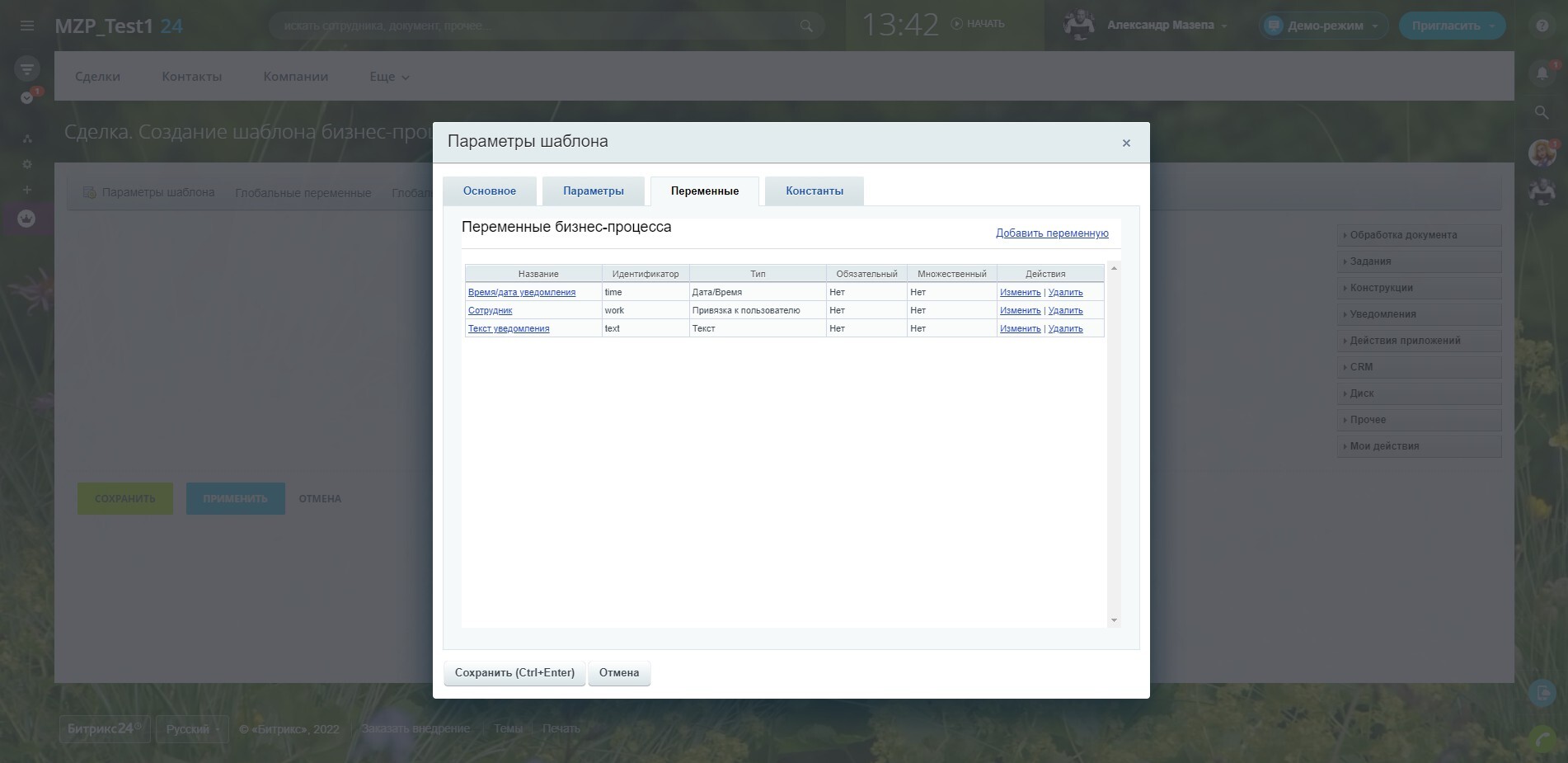Click the Тип column header

pos(758,274)
